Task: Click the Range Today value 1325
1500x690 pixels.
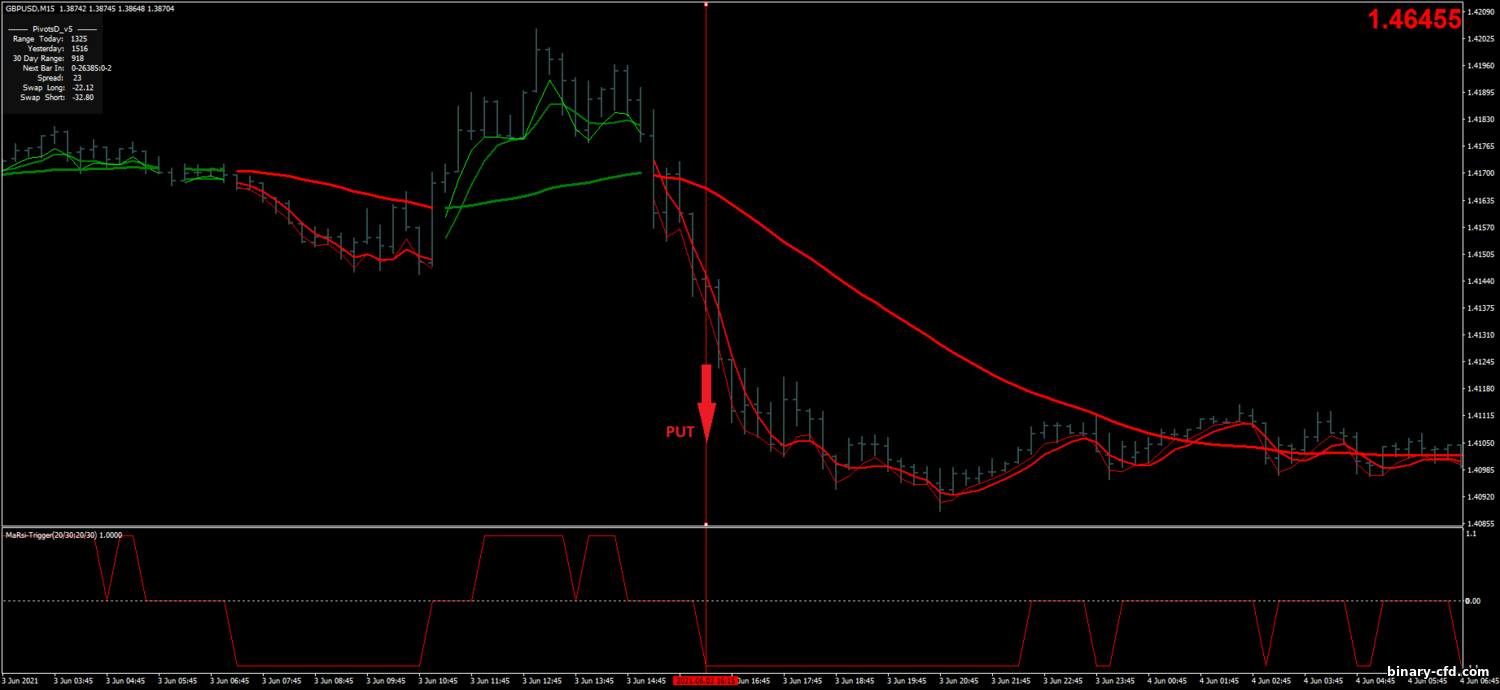Action: click(x=79, y=38)
